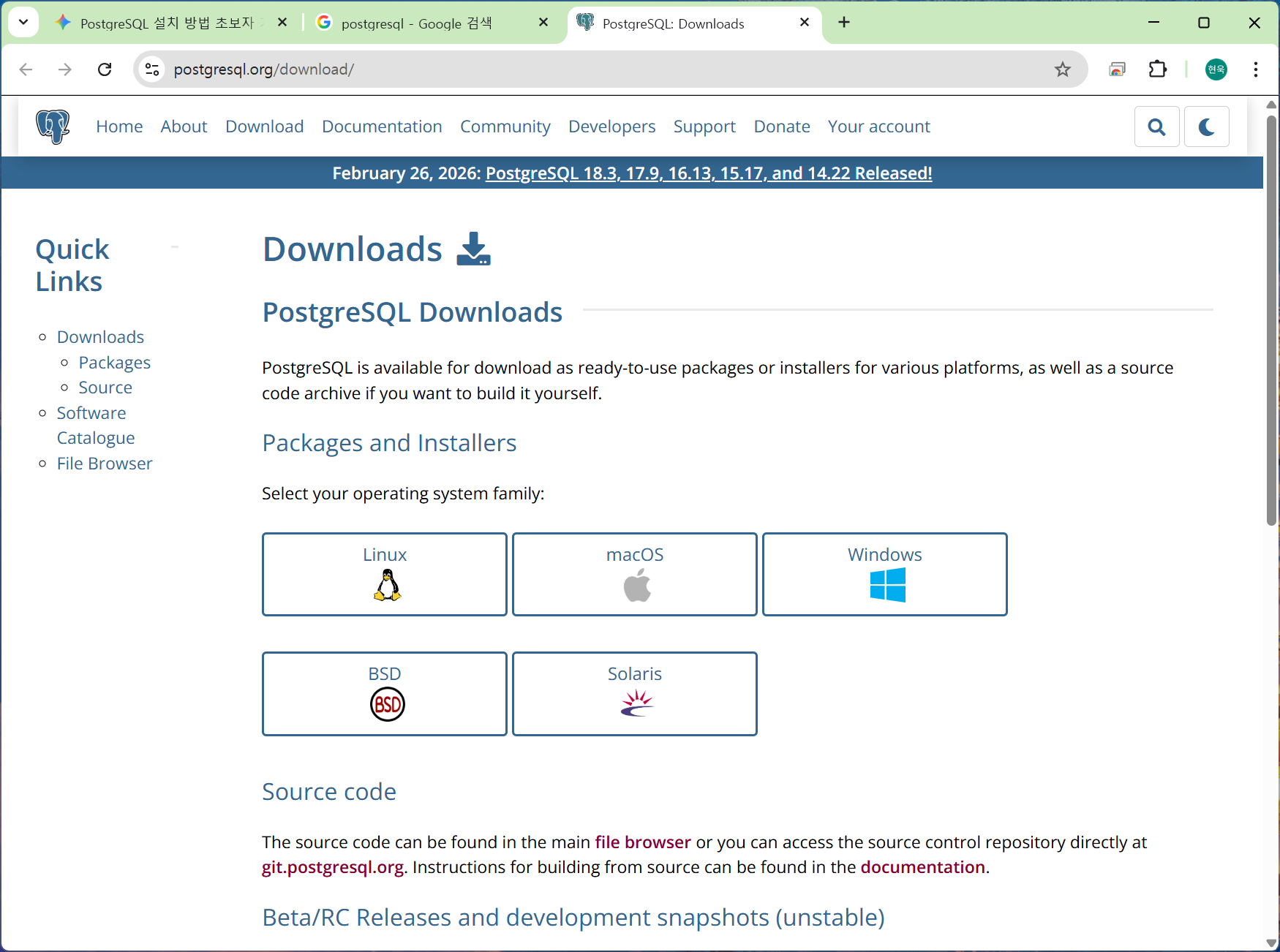This screenshot has width=1280, height=952.
Task: Click the scrollbar up arrow
Action: [x=1271, y=105]
